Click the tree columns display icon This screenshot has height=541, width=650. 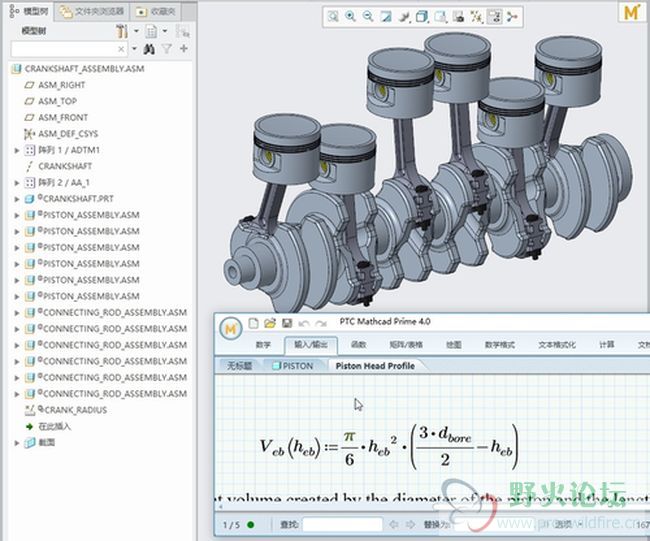[x=151, y=32]
